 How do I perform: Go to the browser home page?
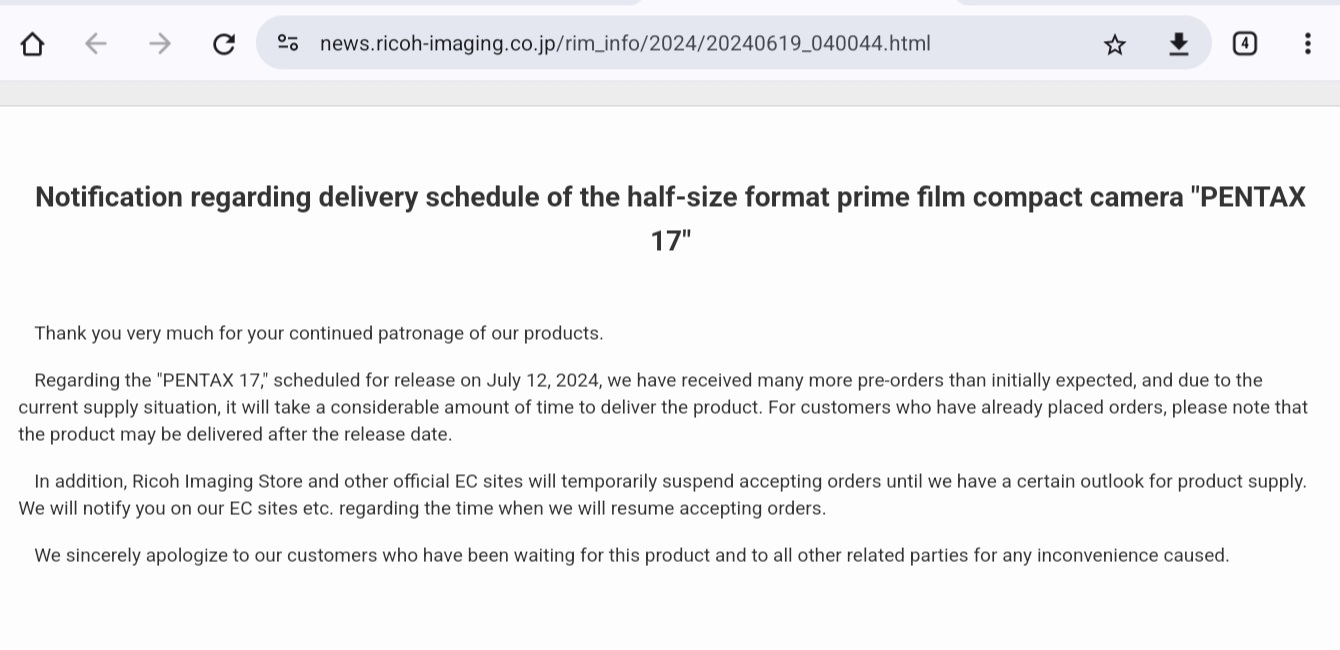(32, 43)
